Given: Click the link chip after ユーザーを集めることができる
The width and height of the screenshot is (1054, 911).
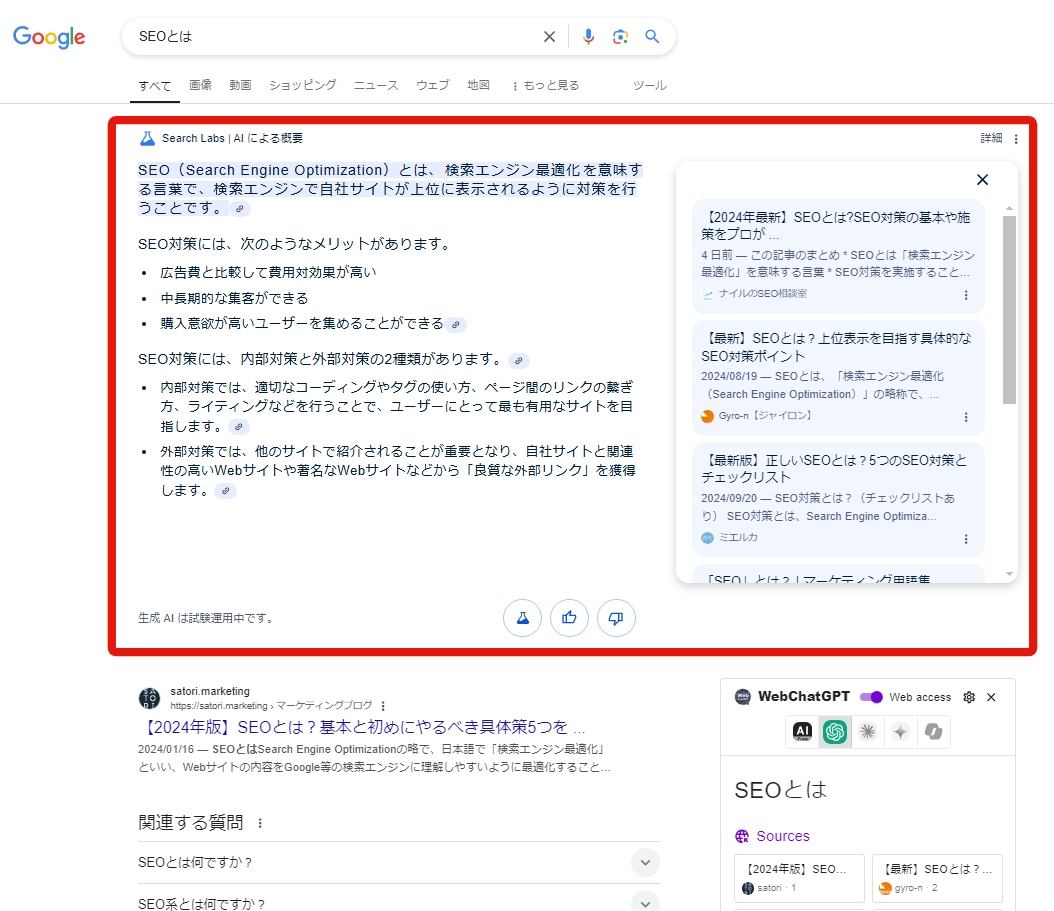Looking at the screenshot, I should [456, 325].
